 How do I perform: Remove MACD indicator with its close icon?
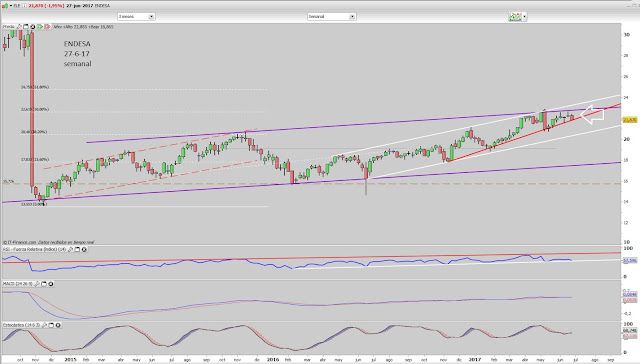51,284
